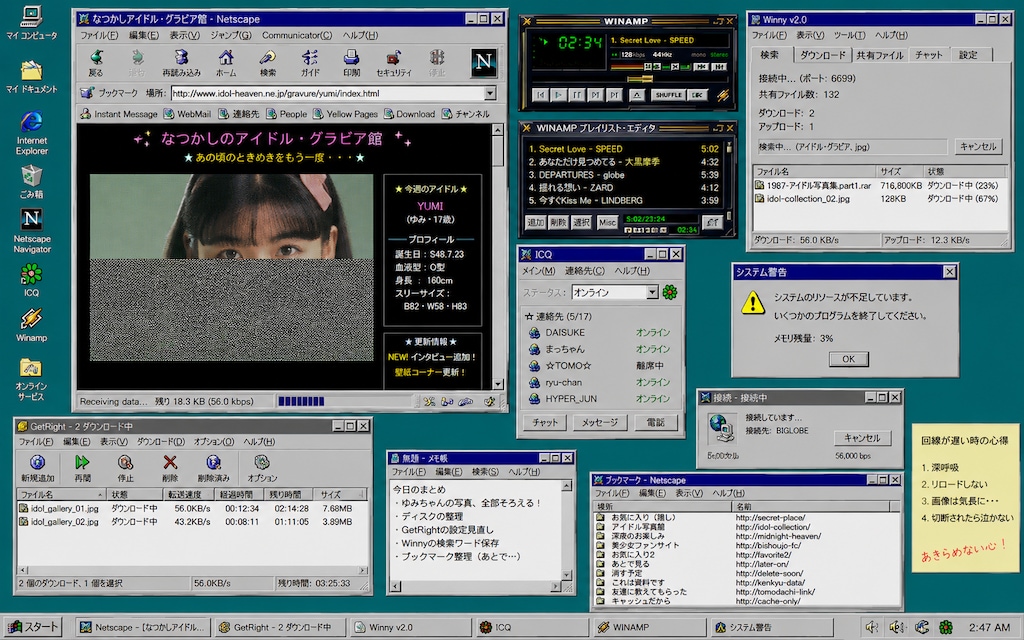
Task: Open the Communicator(C) menu in Netscape
Action: click(296, 35)
